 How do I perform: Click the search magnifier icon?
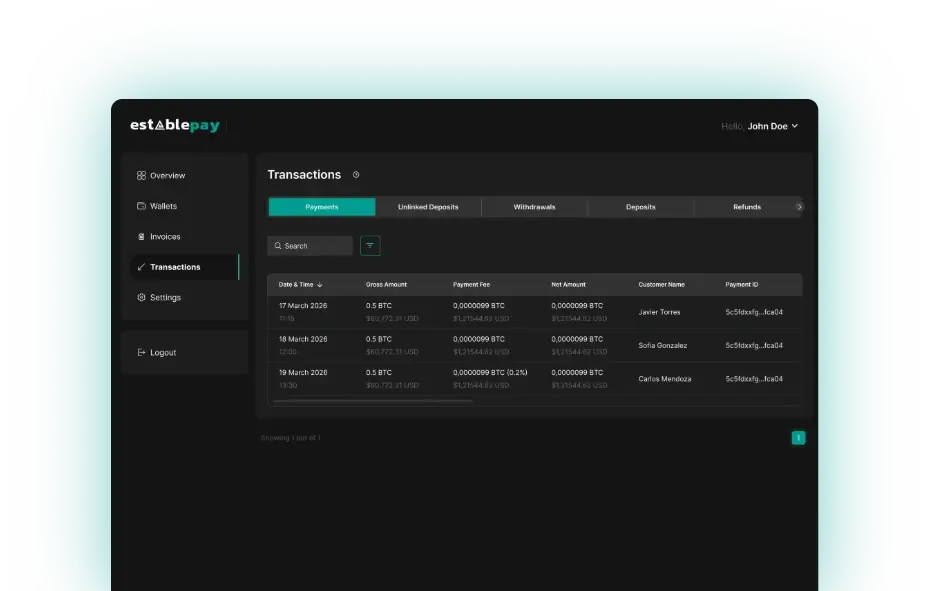click(x=278, y=246)
